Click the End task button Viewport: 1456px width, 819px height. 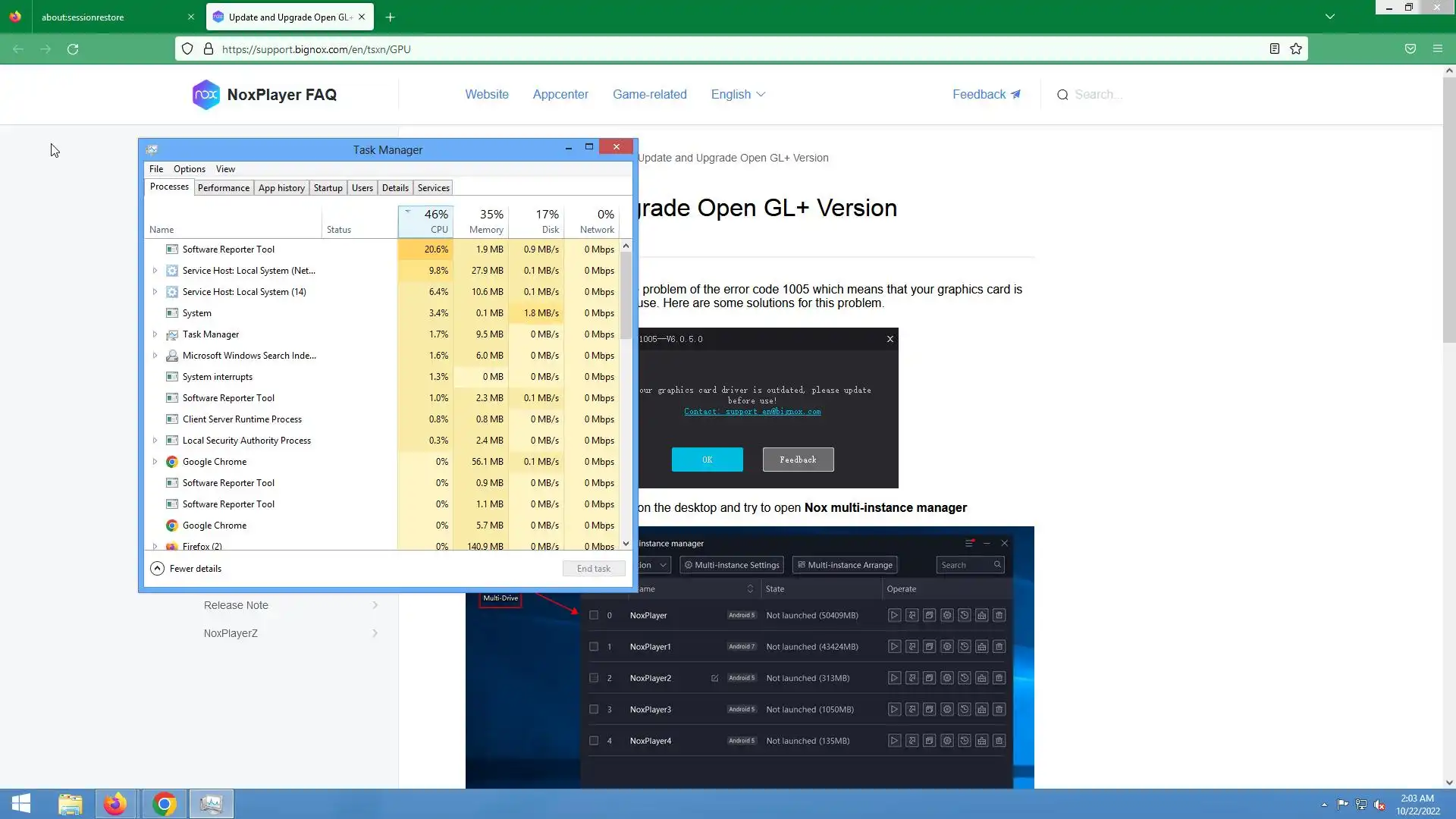coord(593,569)
